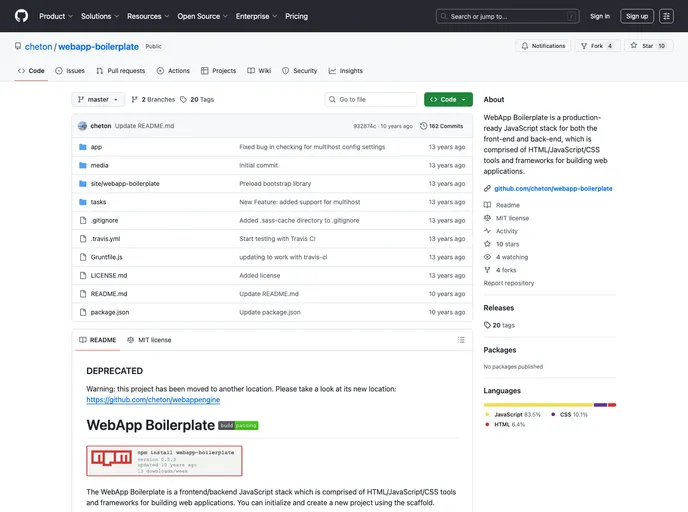
Task: Click the eye icon beside 4 watching
Action: click(487, 257)
